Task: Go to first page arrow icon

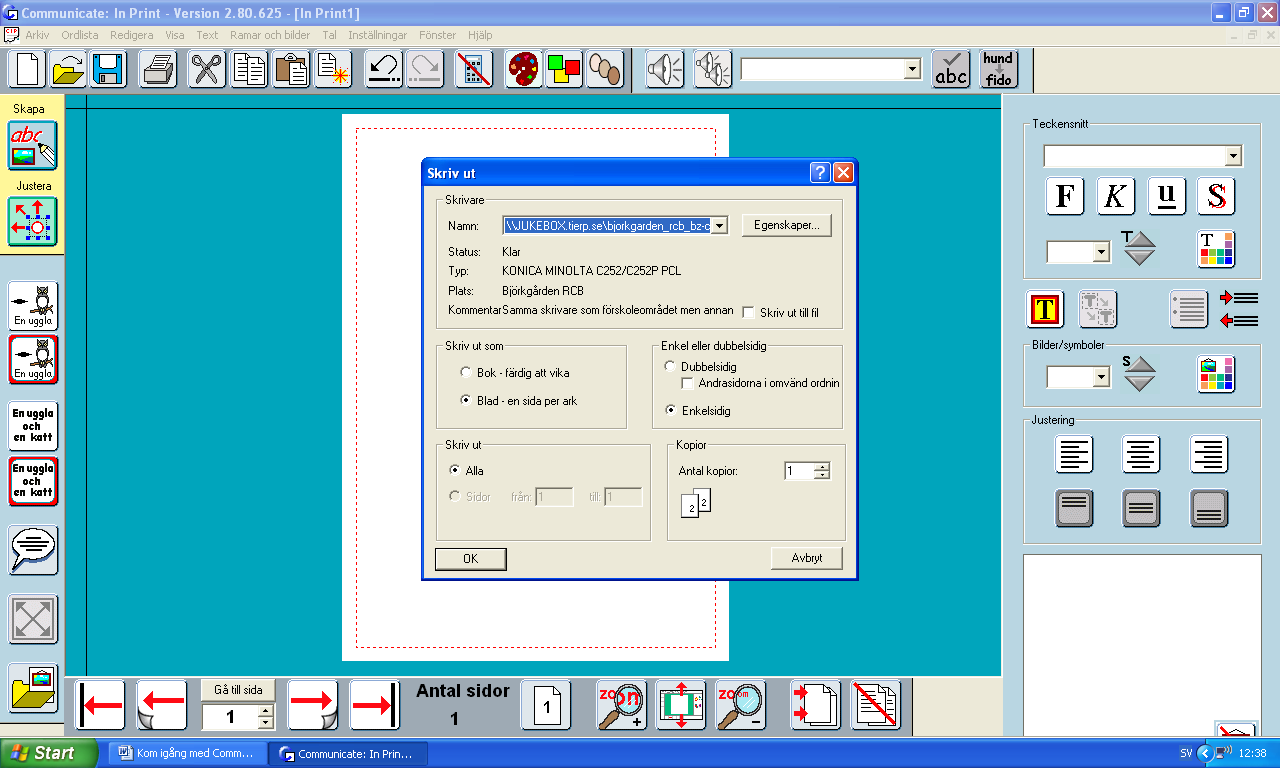Action: [101, 705]
